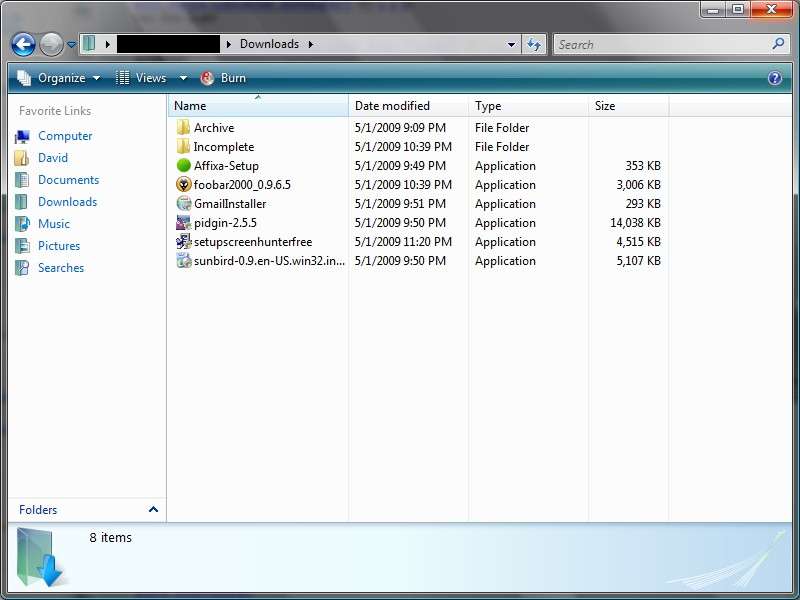Click the Documents icon in sidebar
Image resolution: width=800 pixels, height=600 pixels.
(x=22, y=180)
